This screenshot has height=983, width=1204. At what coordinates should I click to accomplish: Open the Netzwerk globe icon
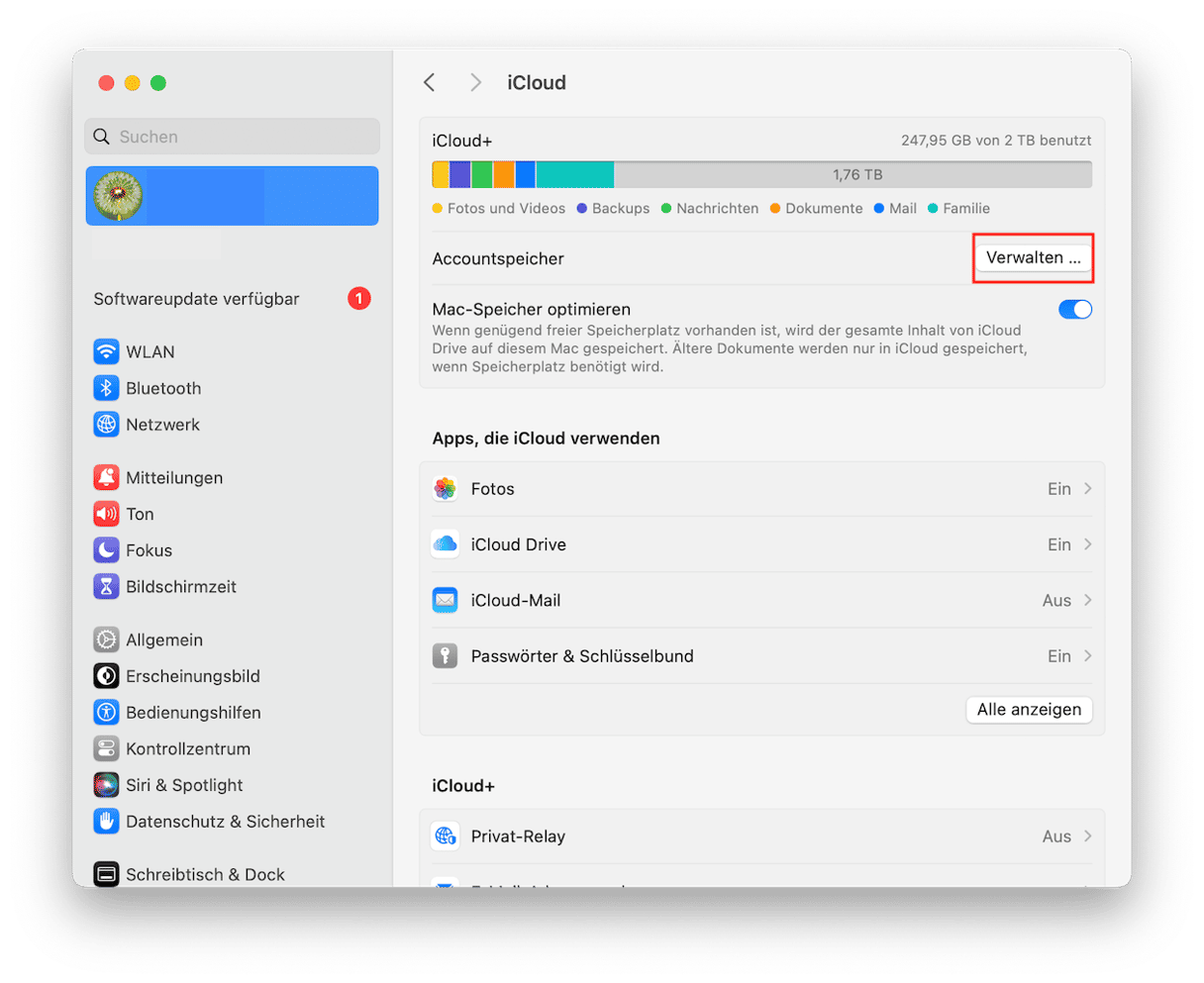click(x=106, y=425)
